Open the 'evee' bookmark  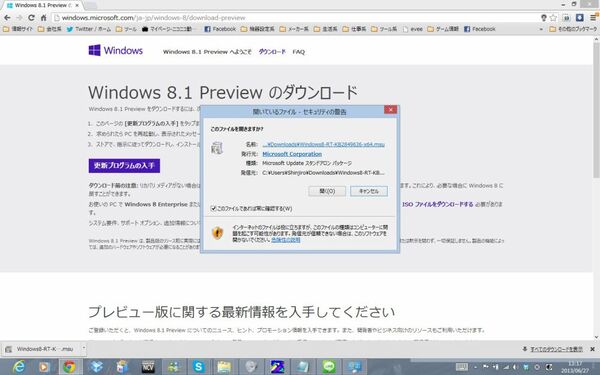pos(413,29)
